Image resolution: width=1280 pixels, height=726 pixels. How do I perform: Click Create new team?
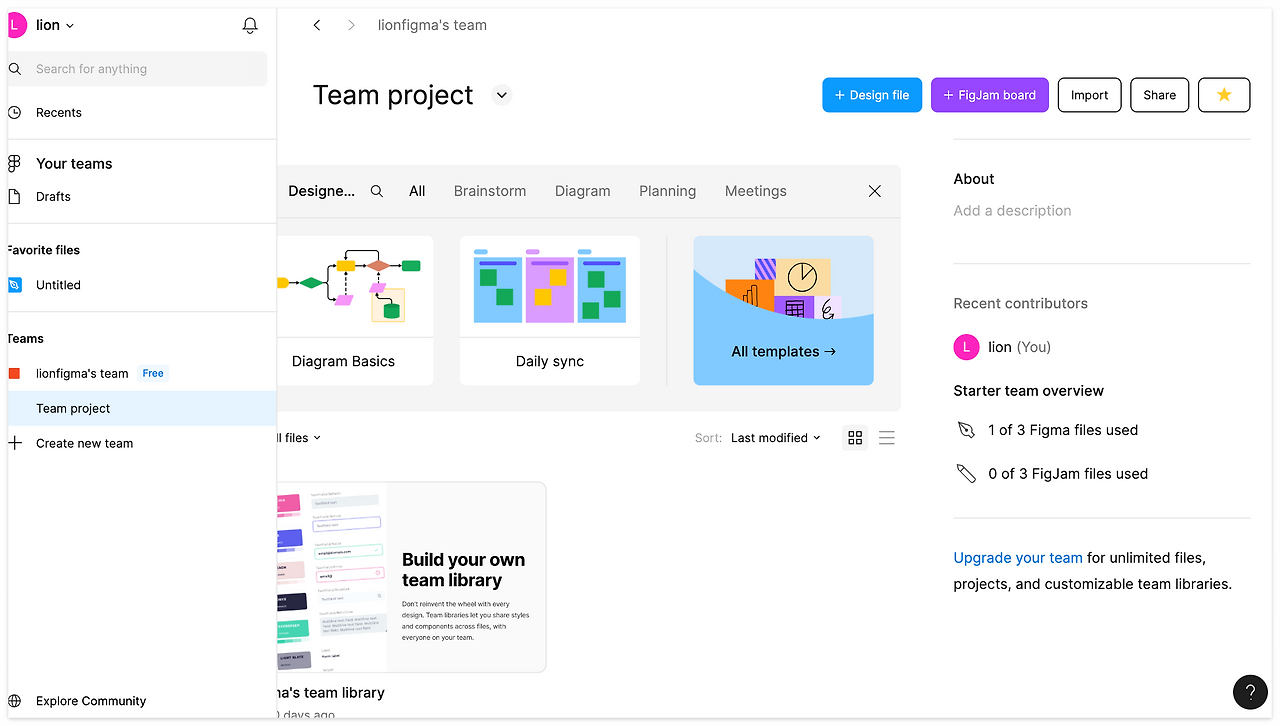(84, 444)
